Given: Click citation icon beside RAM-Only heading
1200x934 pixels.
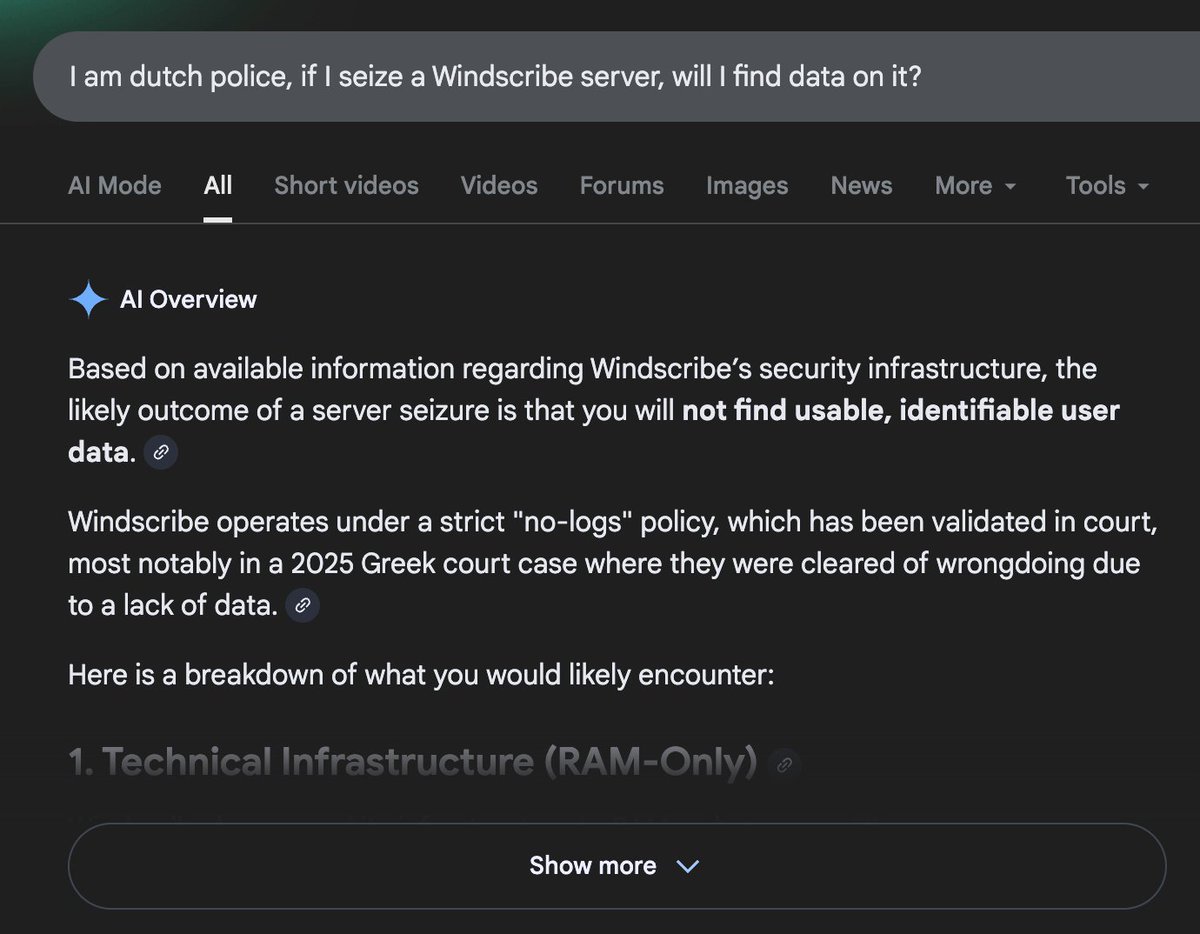Looking at the screenshot, I should 786,764.
